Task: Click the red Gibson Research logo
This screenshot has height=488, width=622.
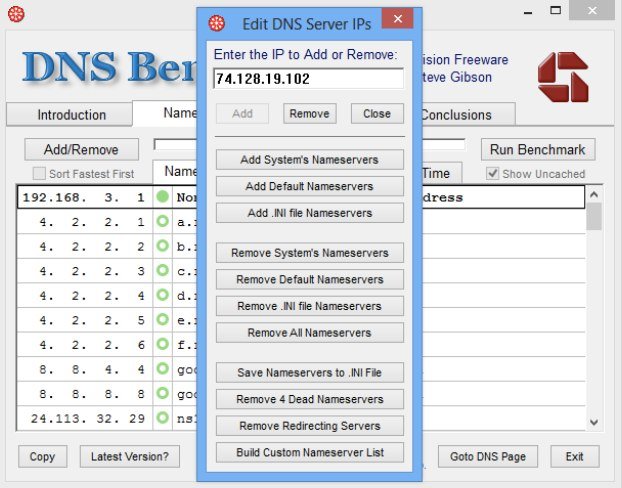Action: (x=563, y=77)
